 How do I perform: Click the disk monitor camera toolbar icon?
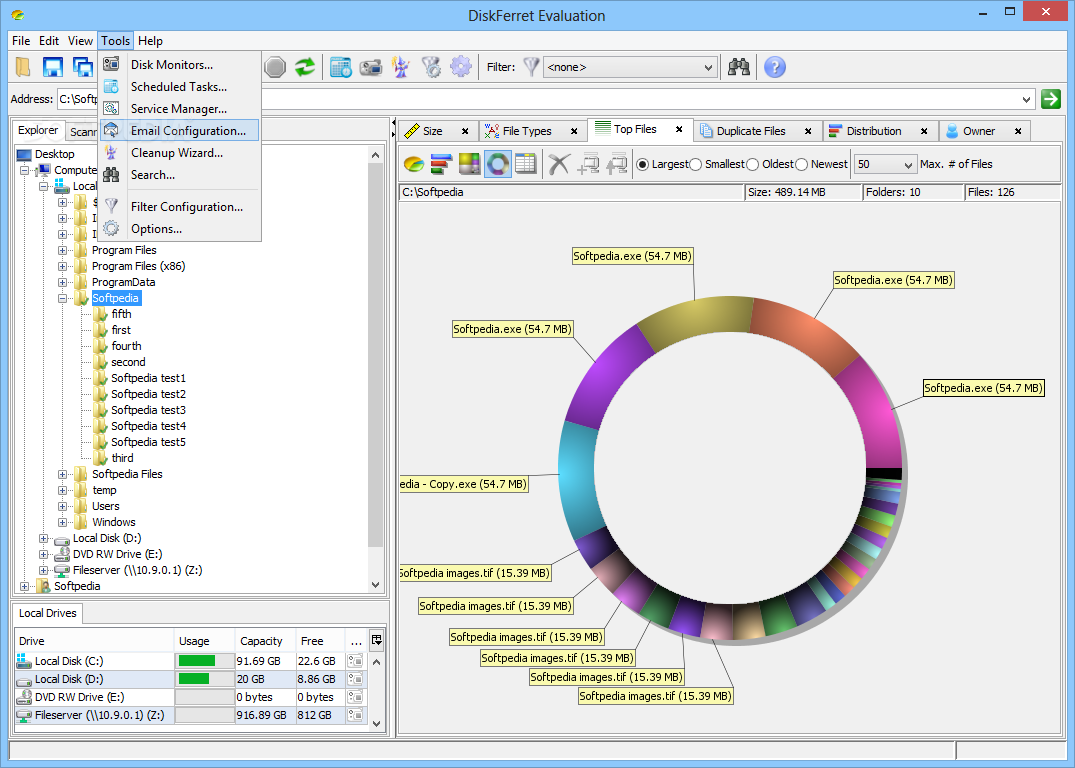[371, 67]
